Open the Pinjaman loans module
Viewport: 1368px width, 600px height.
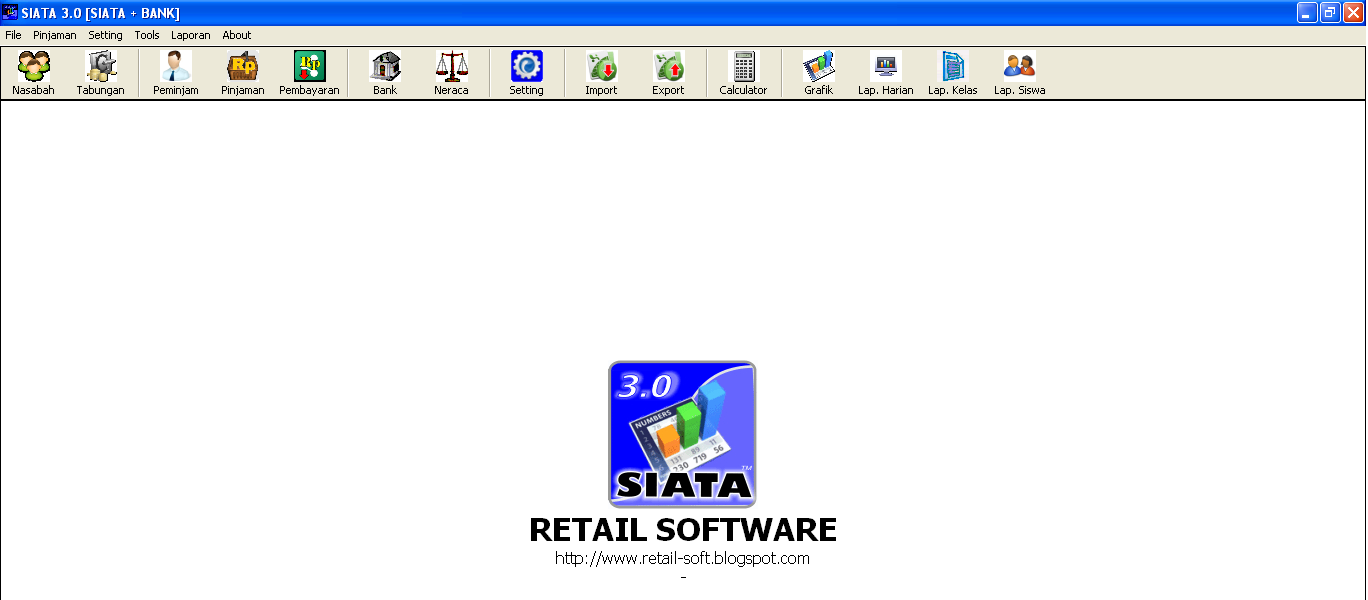(x=242, y=70)
